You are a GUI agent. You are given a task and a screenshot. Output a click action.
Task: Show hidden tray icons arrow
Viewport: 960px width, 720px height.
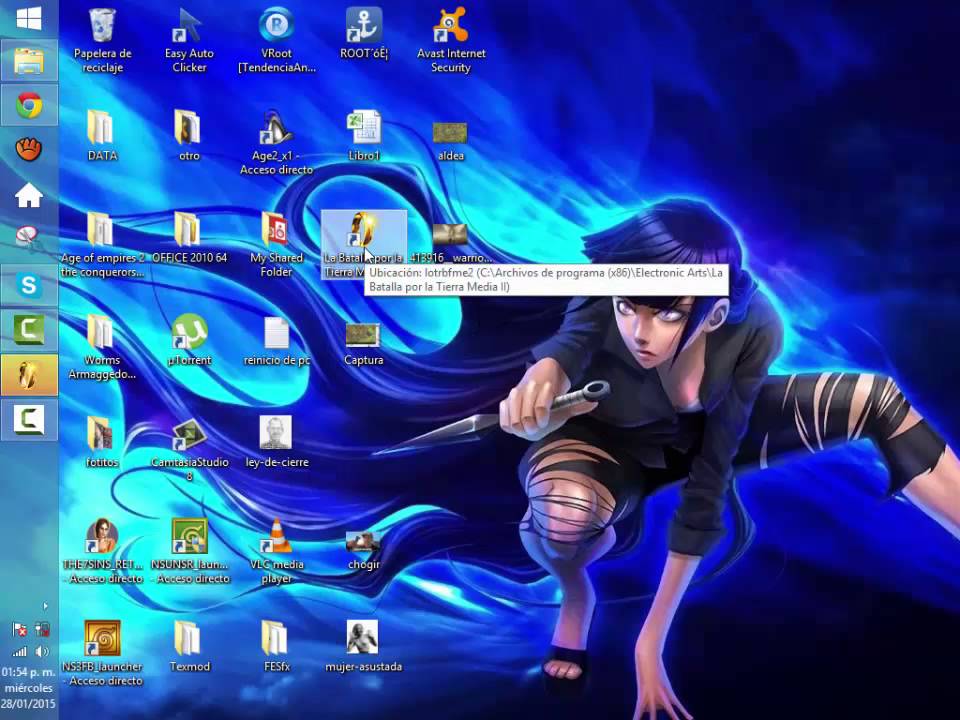[45, 606]
